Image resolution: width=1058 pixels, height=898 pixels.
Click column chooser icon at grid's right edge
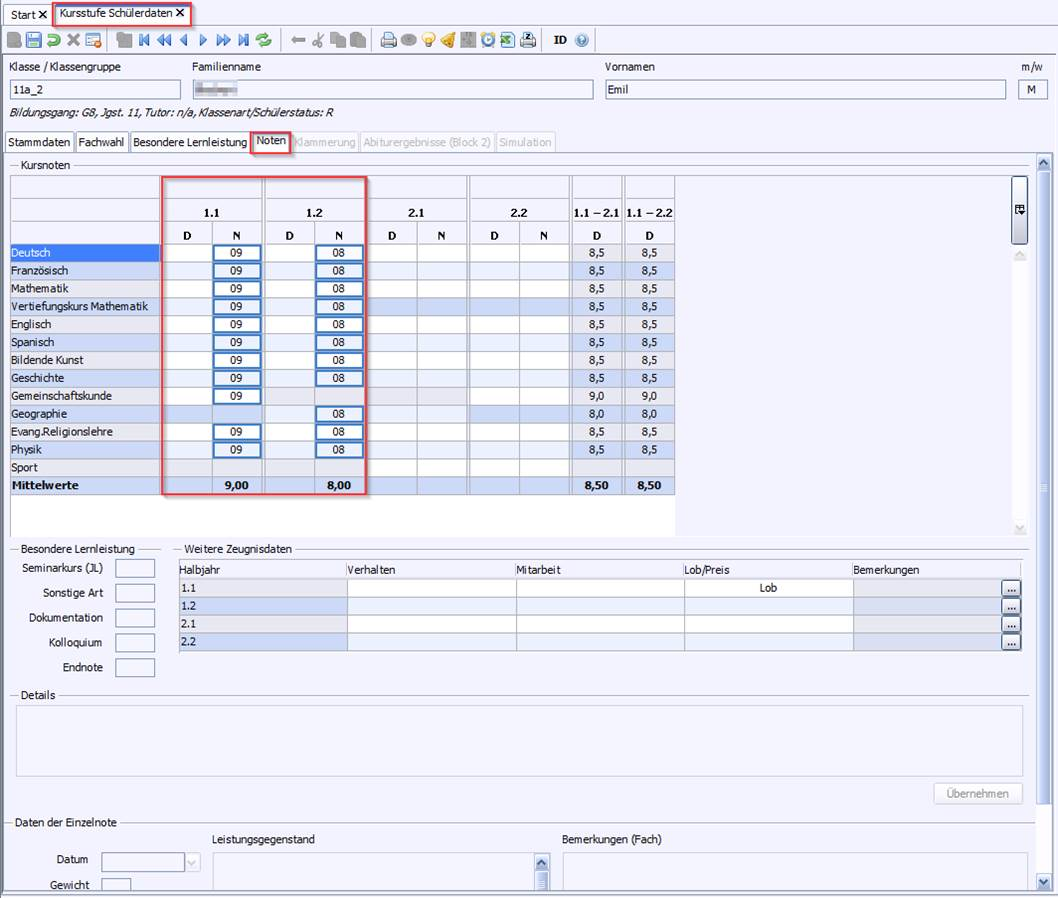coord(1019,210)
